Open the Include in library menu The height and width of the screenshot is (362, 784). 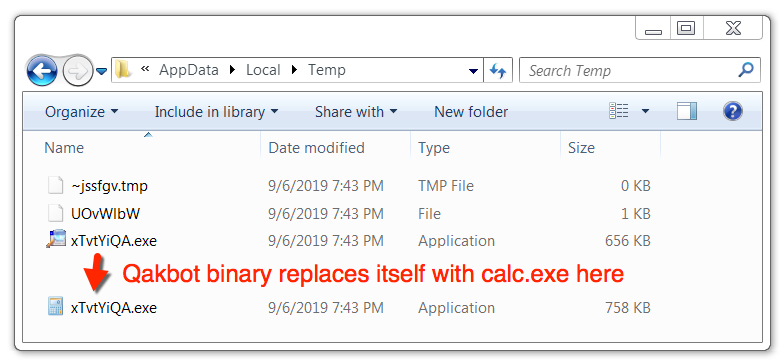click(x=216, y=112)
